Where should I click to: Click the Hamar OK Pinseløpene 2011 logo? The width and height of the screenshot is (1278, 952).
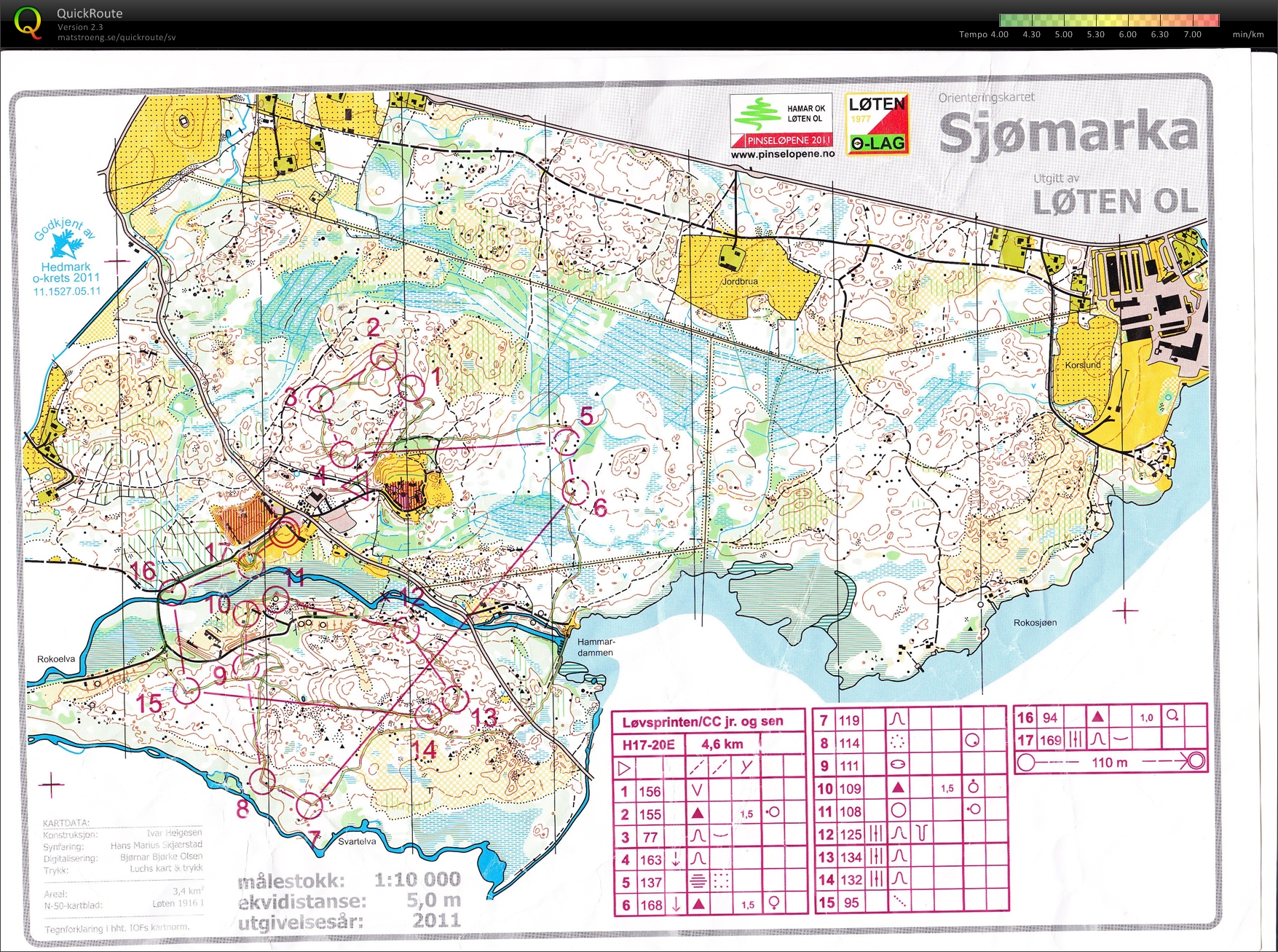781,121
